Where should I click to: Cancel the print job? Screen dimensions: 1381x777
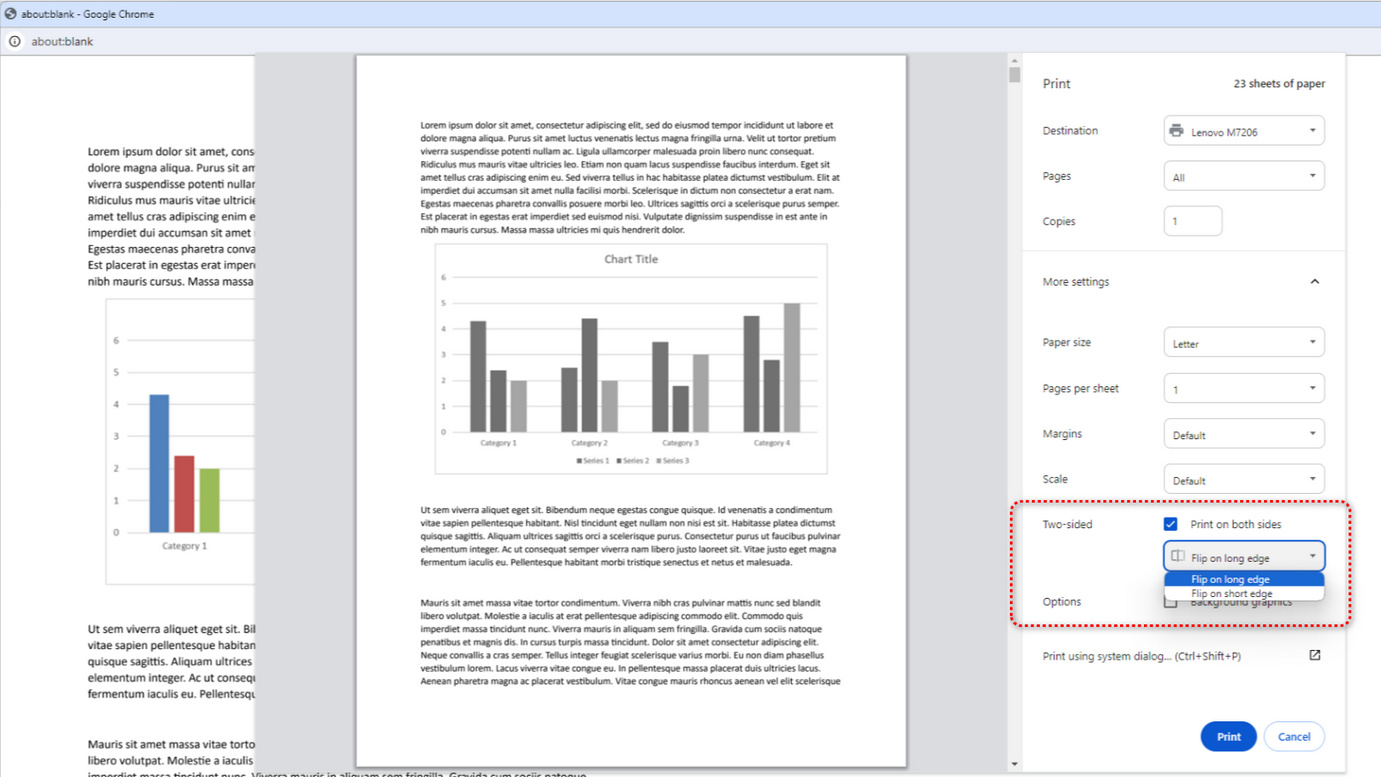pos(1294,736)
